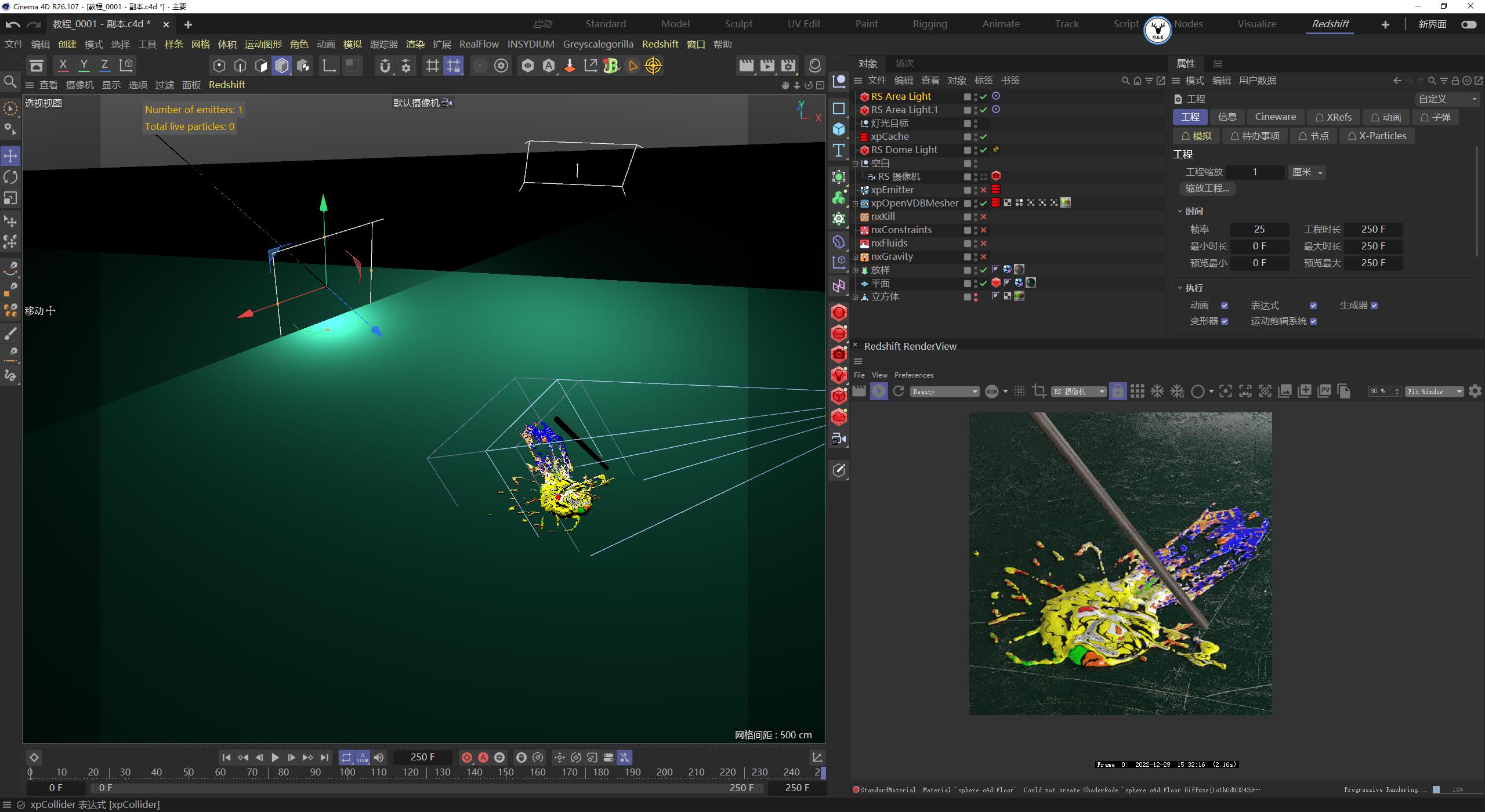Open the Fit Window dropdown in RenderView
The image size is (1485, 812).
(x=1434, y=391)
